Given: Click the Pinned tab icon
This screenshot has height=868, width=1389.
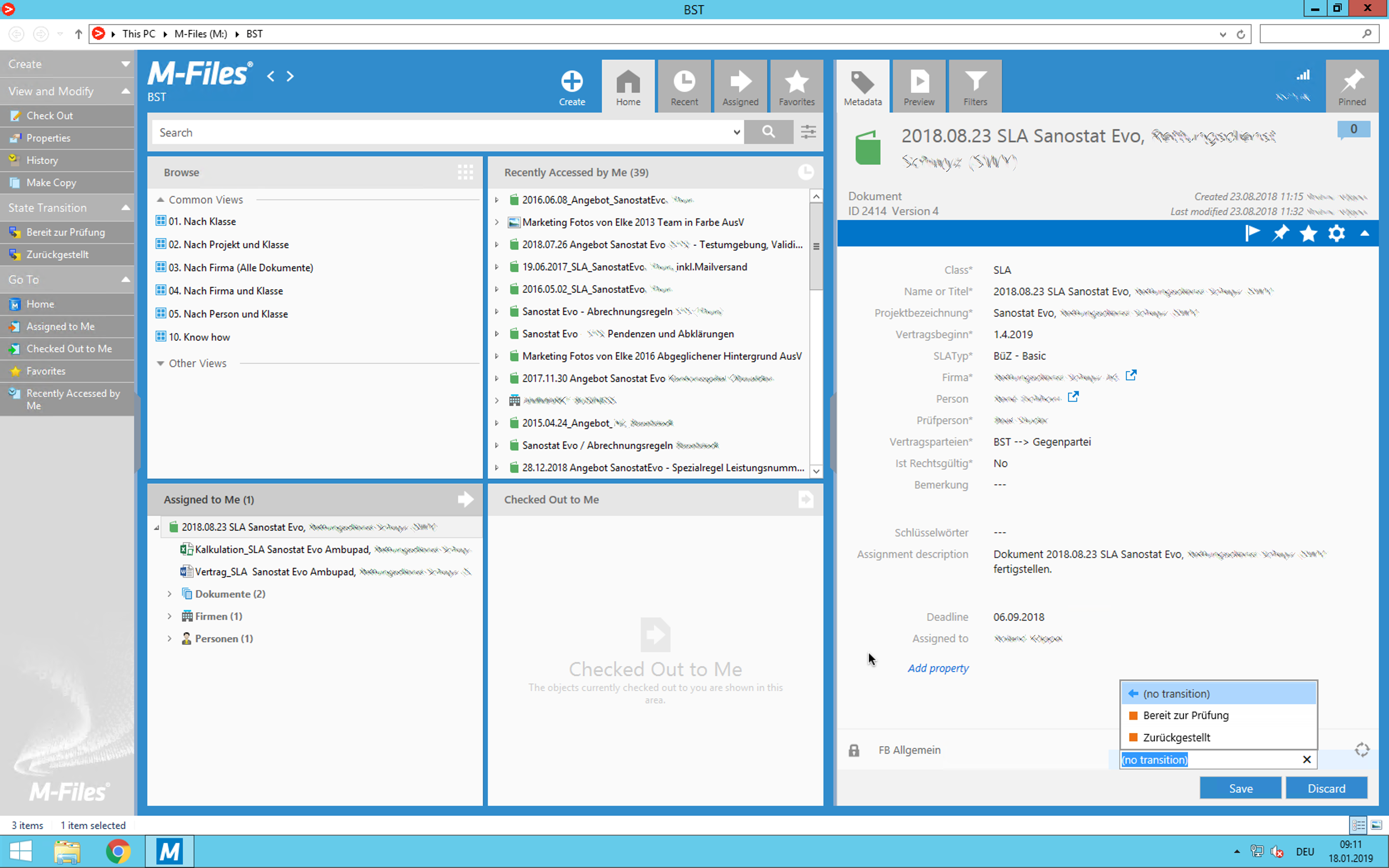Looking at the screenshot, I should click(1352, 87).
